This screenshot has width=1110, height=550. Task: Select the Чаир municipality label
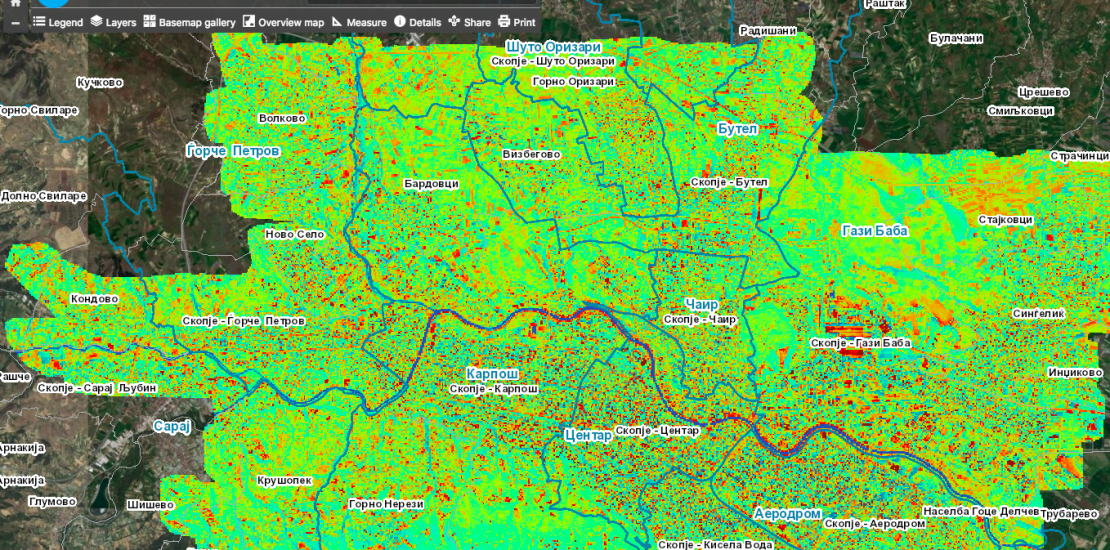tap(702, 304)
